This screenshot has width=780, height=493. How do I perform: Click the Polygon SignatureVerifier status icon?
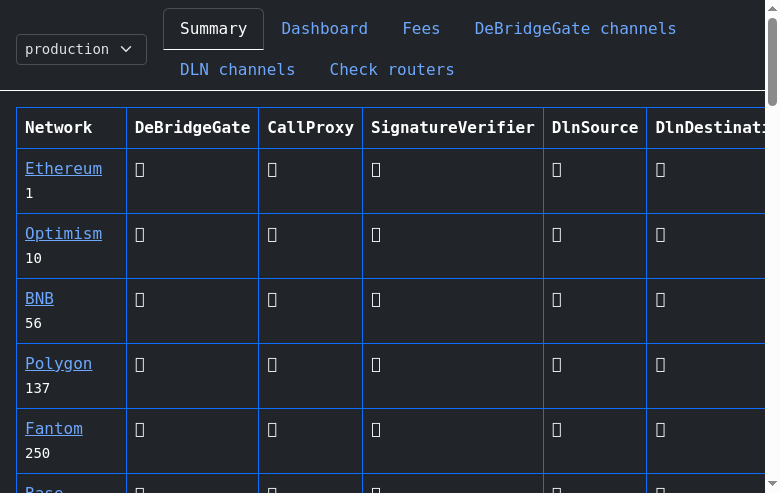click(376, 365)
